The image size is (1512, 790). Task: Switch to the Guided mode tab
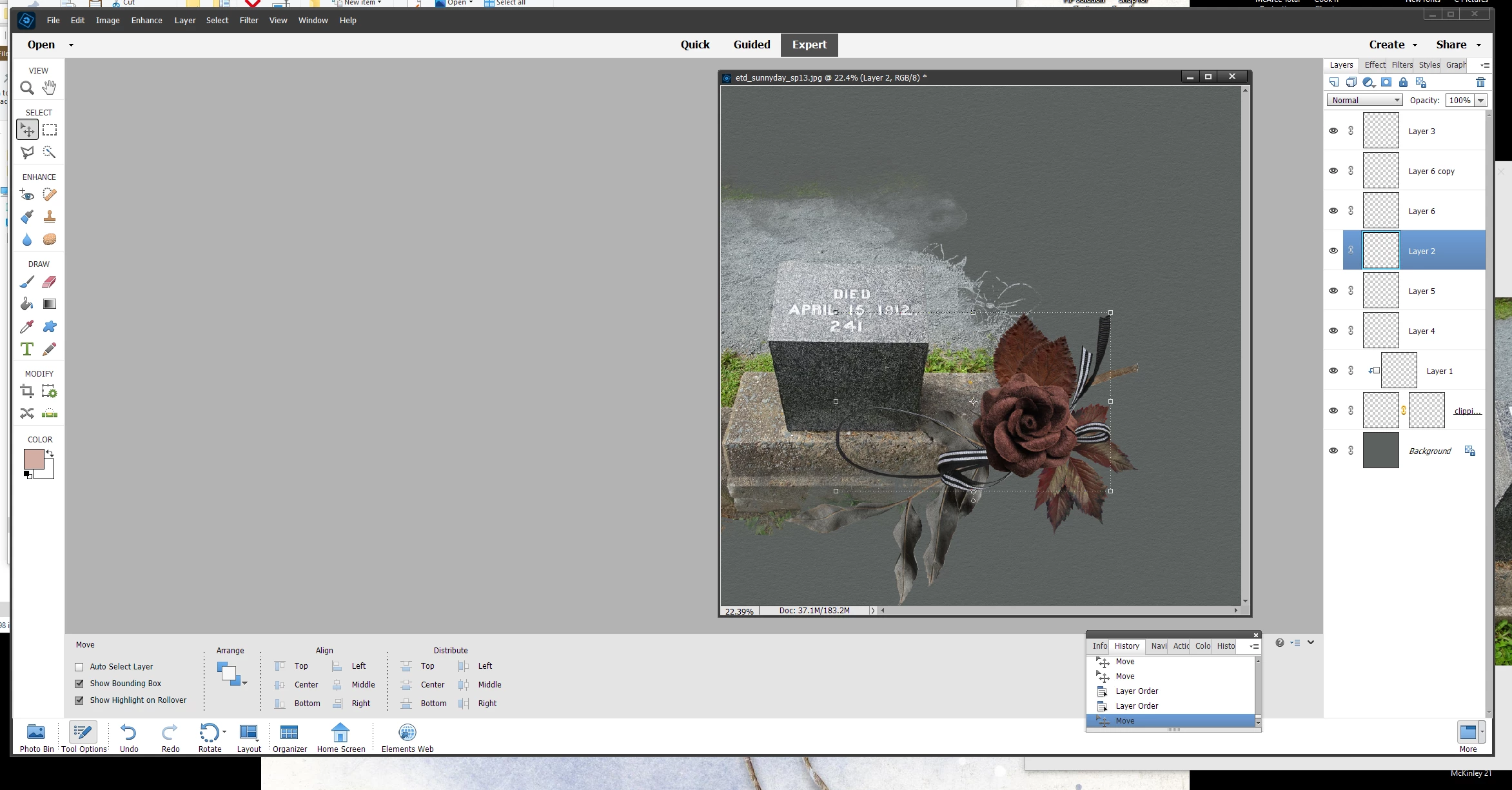click(751, 44)
